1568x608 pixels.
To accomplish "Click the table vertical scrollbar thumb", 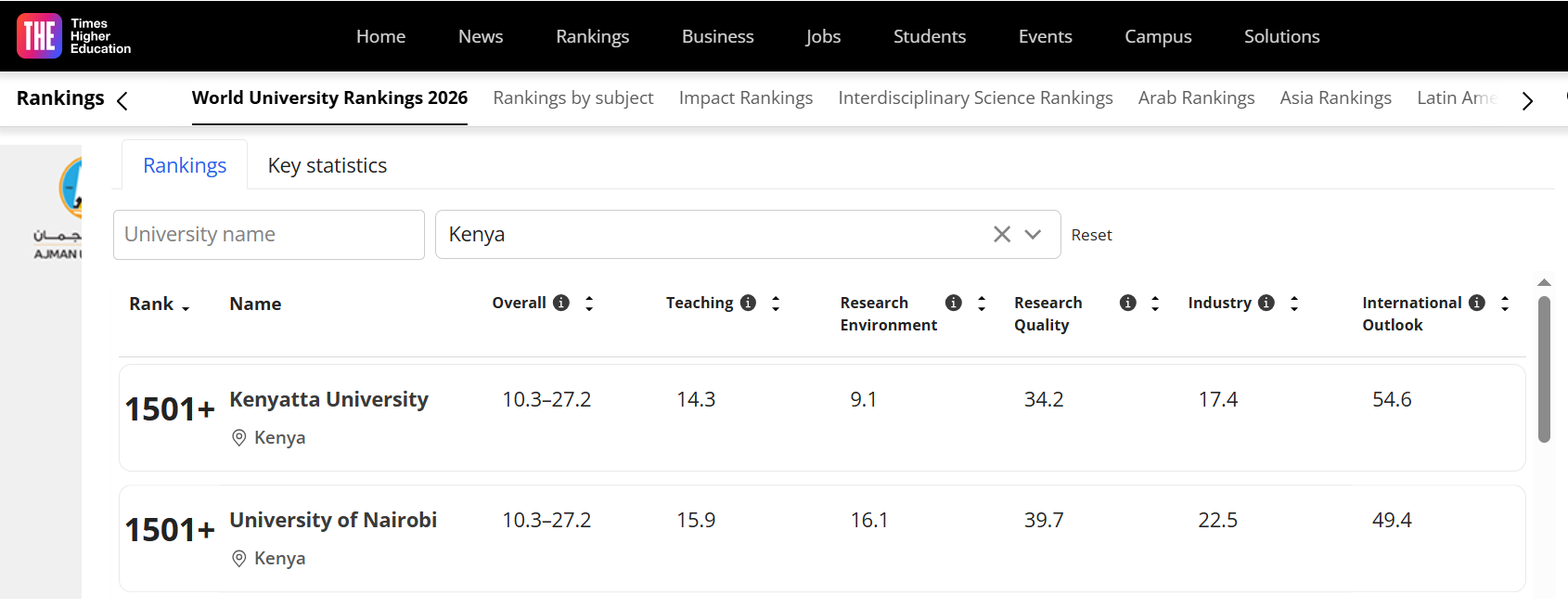I will pyautogui.click(x=1544, y=369).
